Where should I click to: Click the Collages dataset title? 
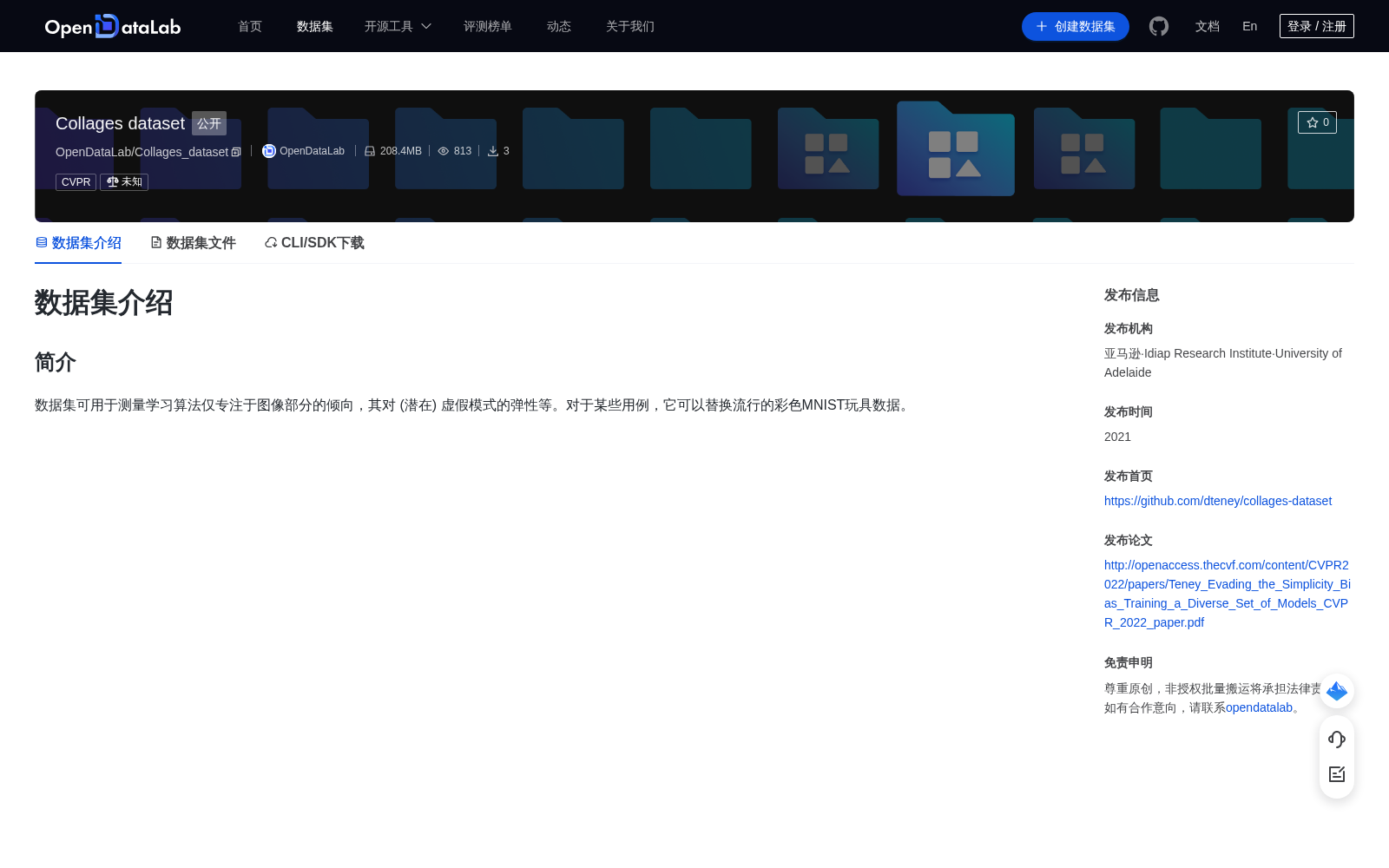[120, 123]
